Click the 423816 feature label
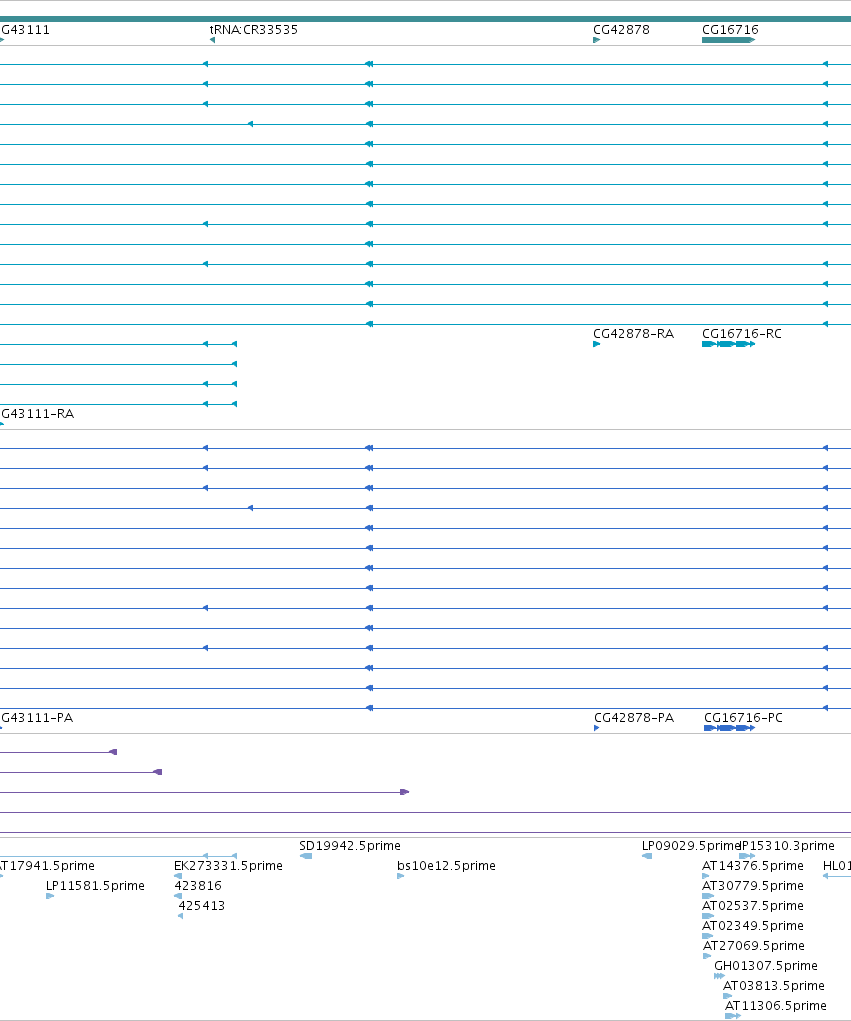 (x=198, y=886)
